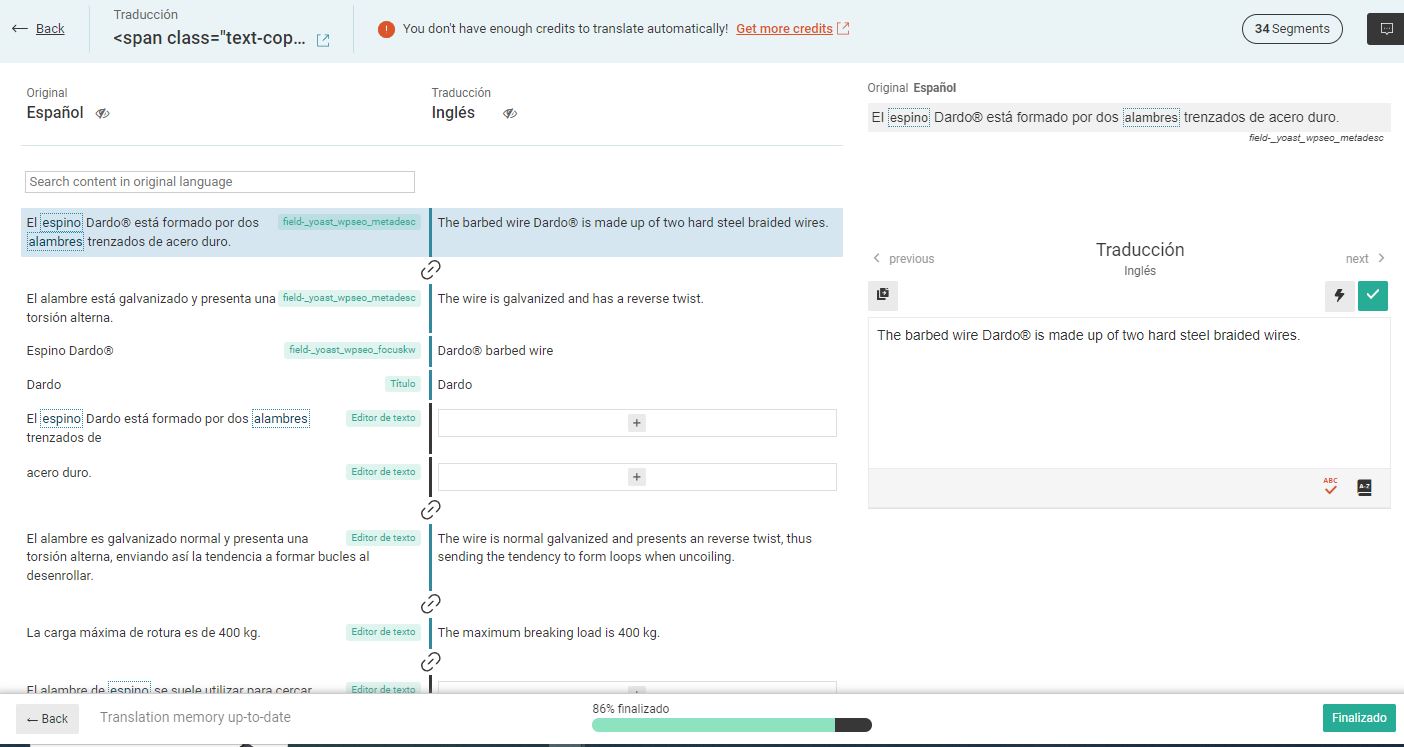
Task: Run automatic translation lightning button
Action: point(1339,295)
